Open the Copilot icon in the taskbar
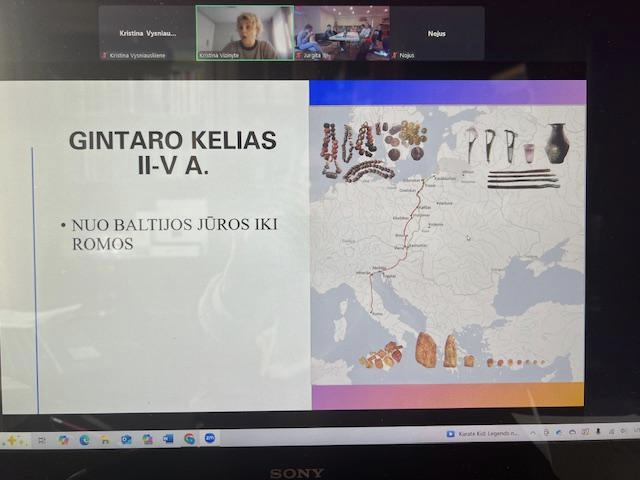 (x=63, y=439)
